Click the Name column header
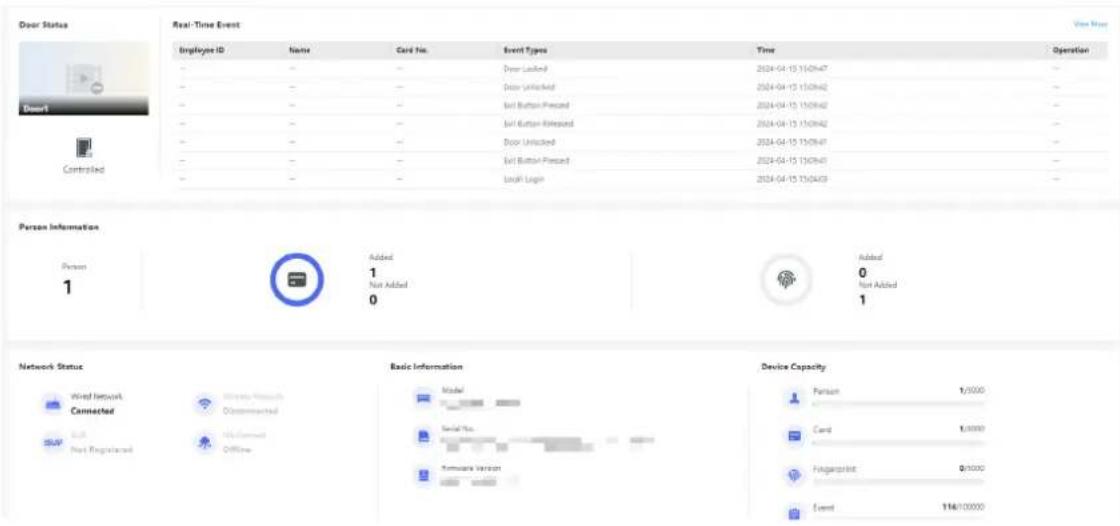1120x526 pixels. (x=299, y=50)
